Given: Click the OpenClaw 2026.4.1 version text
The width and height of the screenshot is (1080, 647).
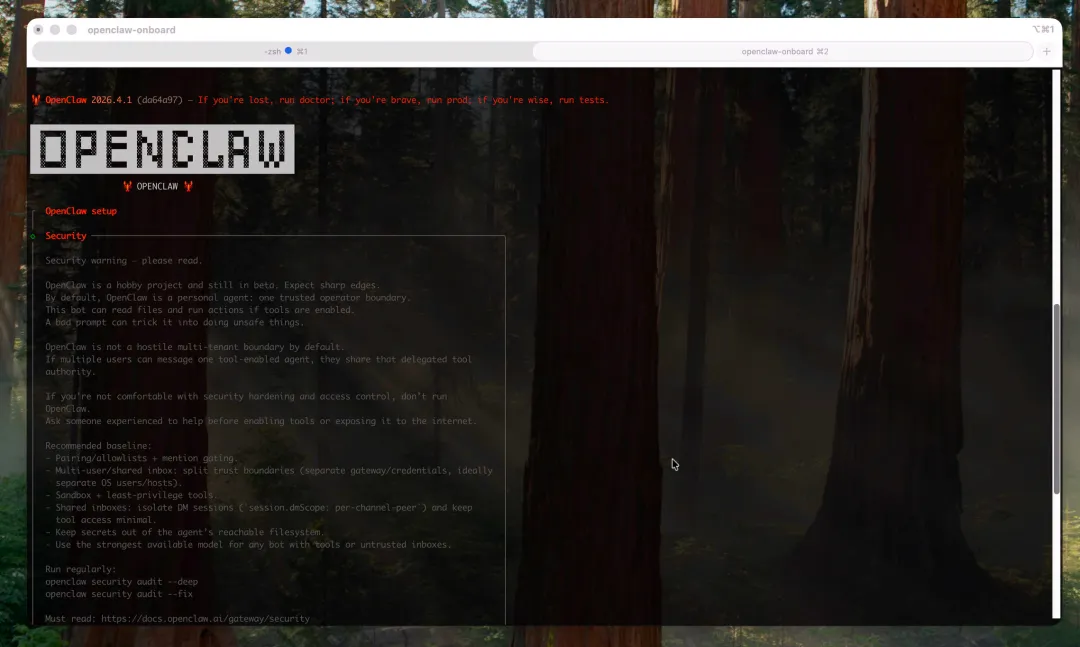Looking at the screenshot, I should pyautogui.click(x=88, y=100).
